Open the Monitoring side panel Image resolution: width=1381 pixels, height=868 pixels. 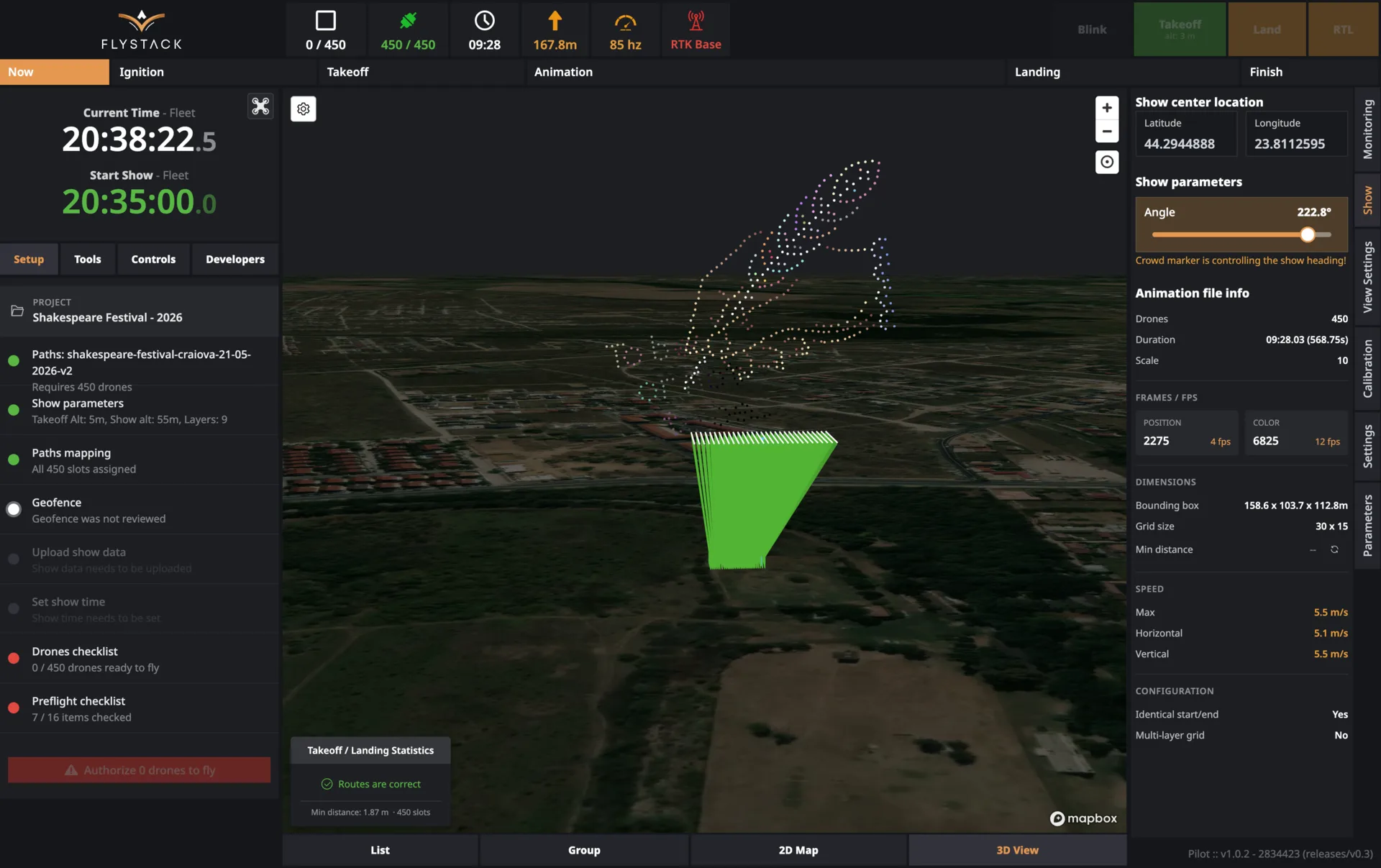(1367, 129)
